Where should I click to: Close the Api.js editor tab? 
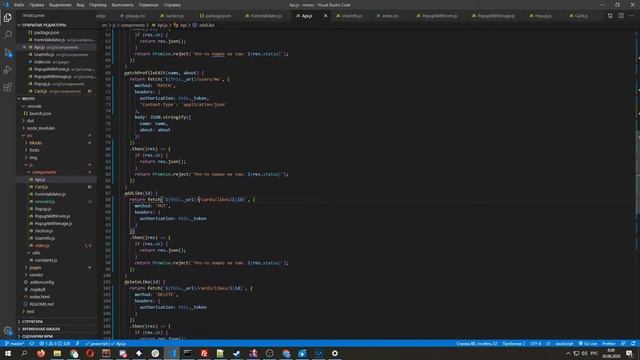[x=325, y=16]
